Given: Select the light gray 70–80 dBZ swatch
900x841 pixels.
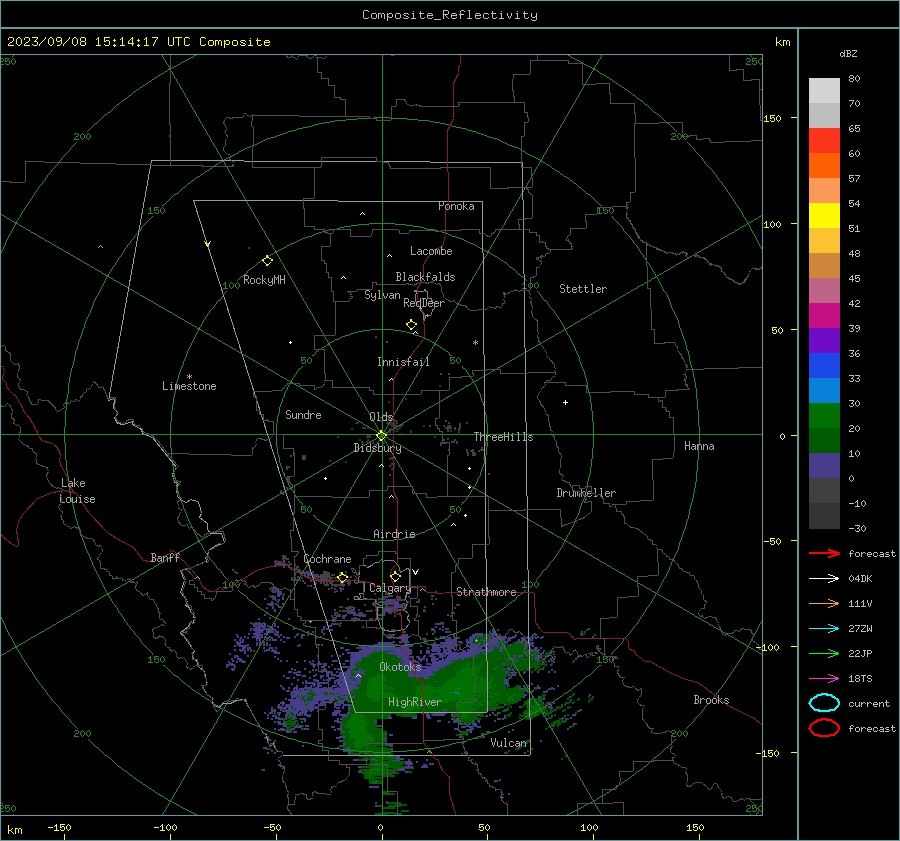Looking at the screenshot, I should click(824, 91).
